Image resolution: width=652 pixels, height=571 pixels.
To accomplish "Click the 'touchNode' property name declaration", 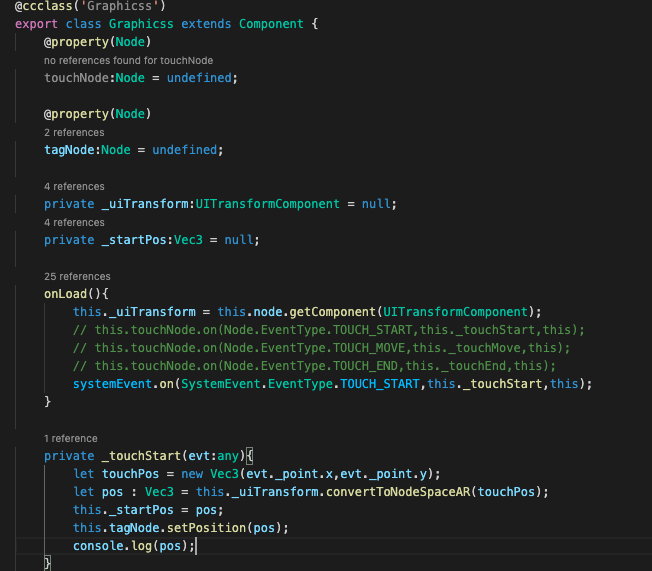I will click(x=77, y=78).
